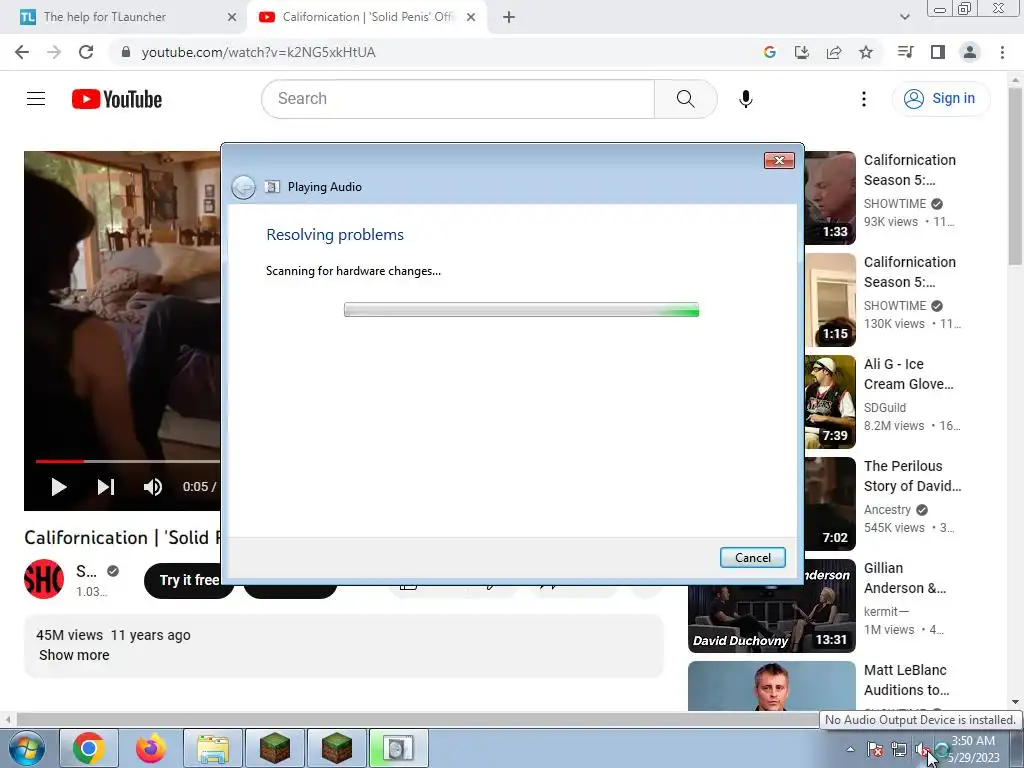Open second Minecraft block taskbar icon
This screenshot has height=768, width=1024.
point(336,748)
